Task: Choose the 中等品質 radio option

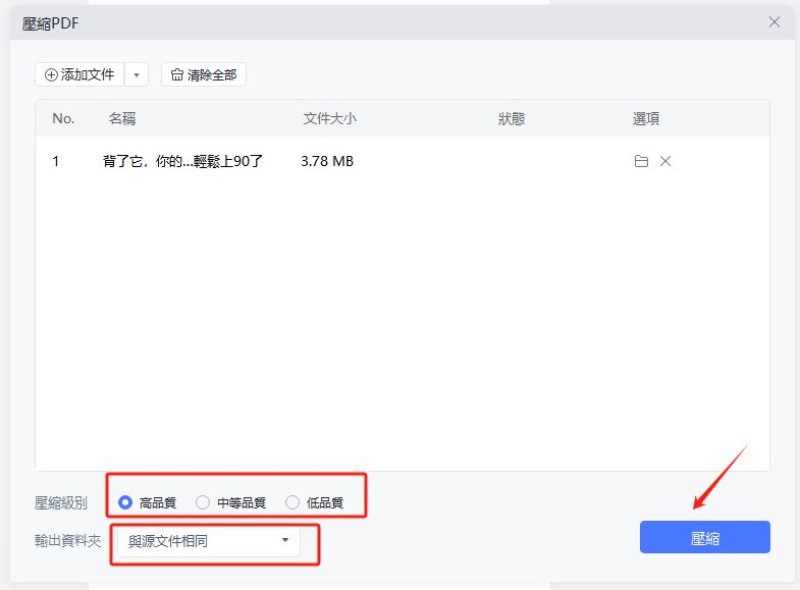Action: pos(203,503)
